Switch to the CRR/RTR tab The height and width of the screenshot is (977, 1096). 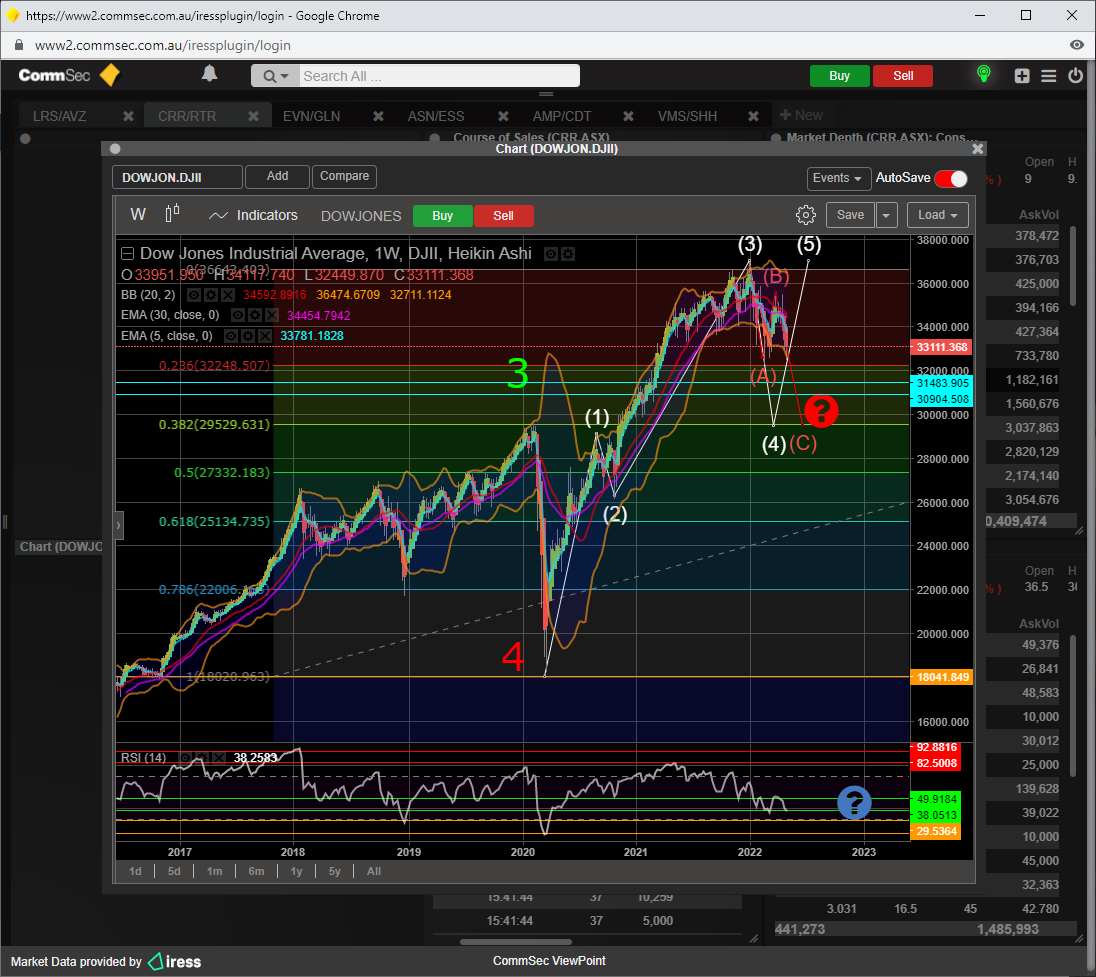pos(187,116)
